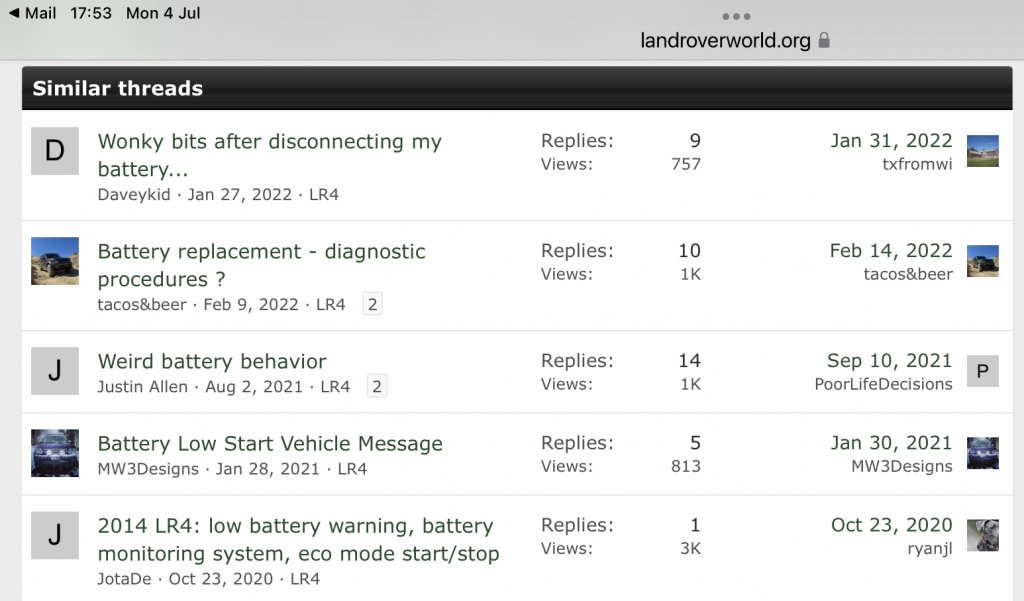Image resolution: width=1024 pixels, height=601 pixels.
Task: Open 'Battery replacement - diagnostic procedures' thread
Action: 261,265
